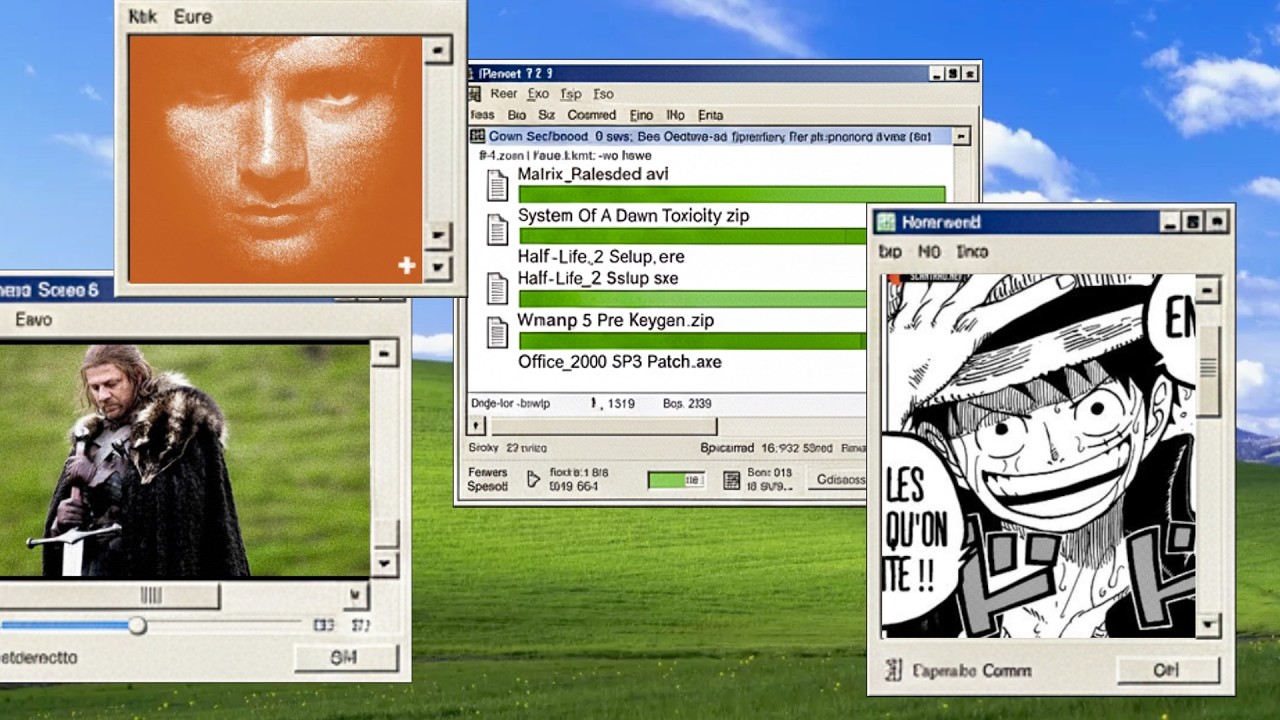Image resolution: width=1280 pixels, height=720 pixels.
Task: Click the calculator-like icon next to Bonz 013
Action: (731, 481)
